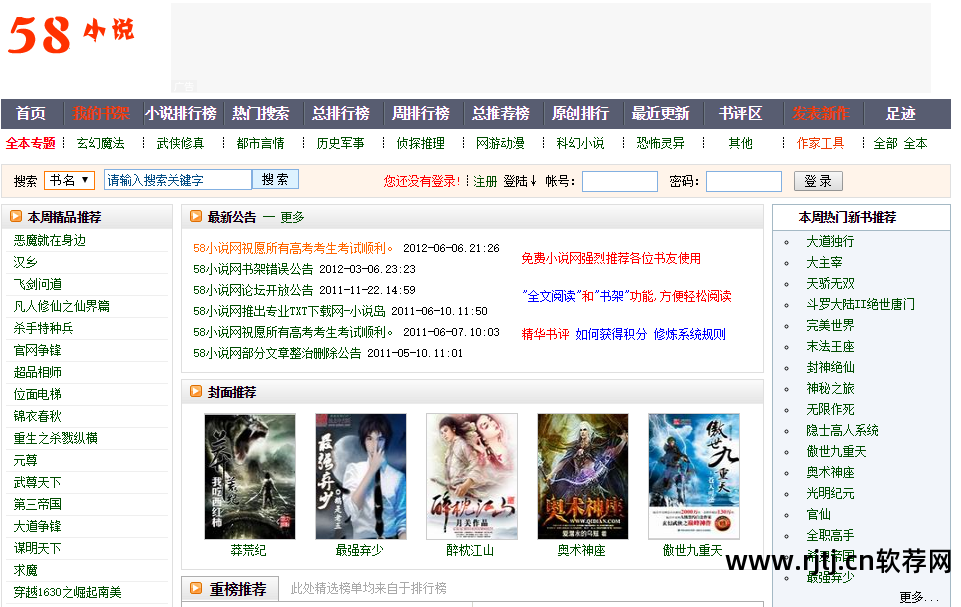Screen dimensions: 961x607
Task: Open 最强弃少 book cover thumbnail
Action: [x=360, y=476]
